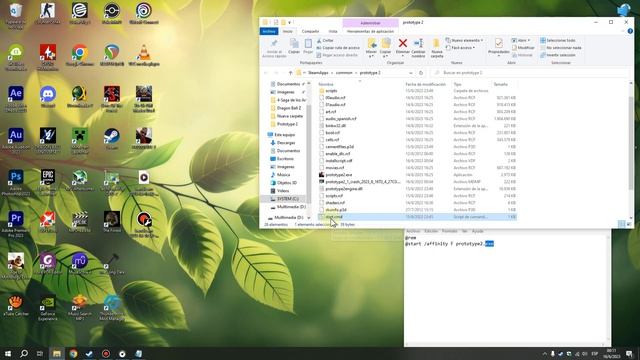Open the Copiar a dropdown
This screenshot has width=640, height=360.
tap(385, 48)
